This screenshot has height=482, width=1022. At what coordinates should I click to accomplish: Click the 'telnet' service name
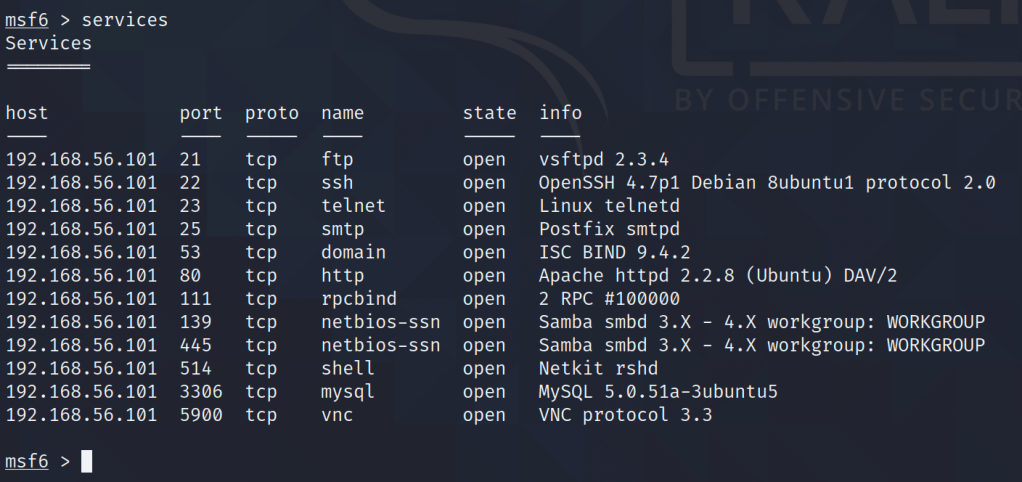coord(353,205)
